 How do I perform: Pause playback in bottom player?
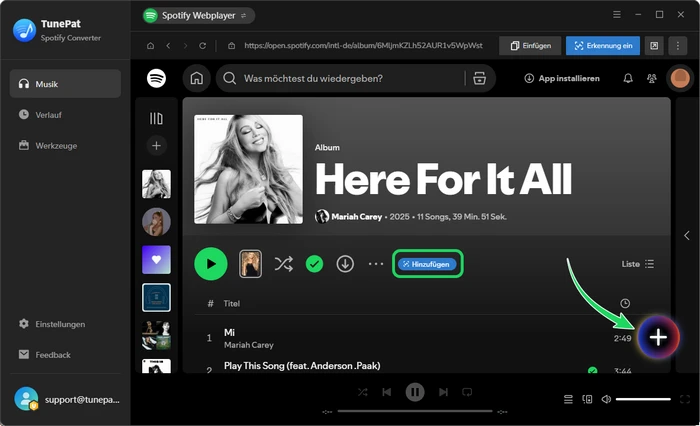(415, 392)
